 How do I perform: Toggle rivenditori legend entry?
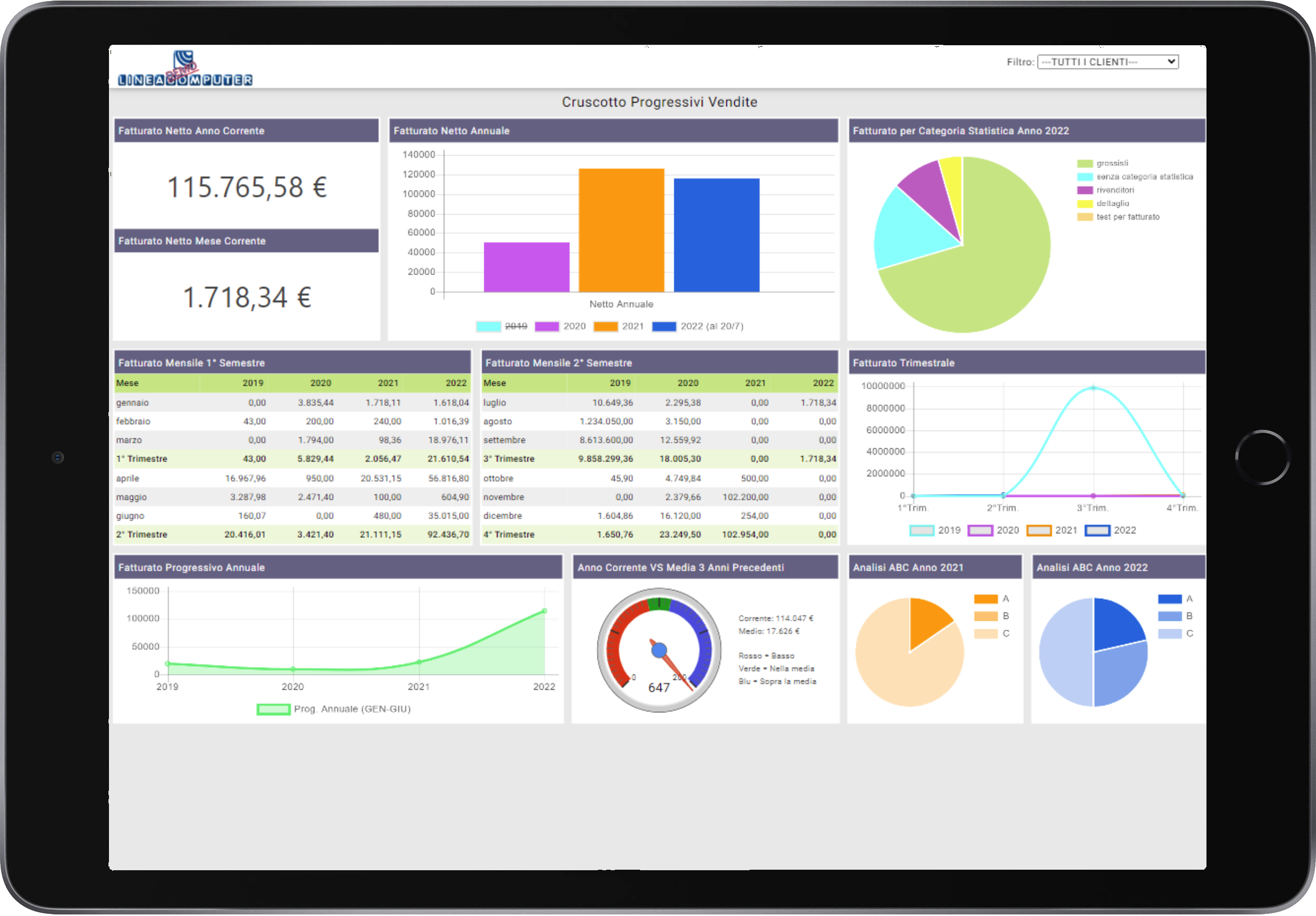point(1105,190)
